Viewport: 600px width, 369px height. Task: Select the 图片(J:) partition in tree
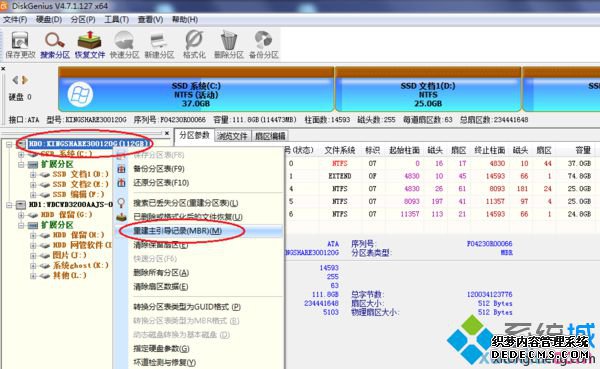69,255
